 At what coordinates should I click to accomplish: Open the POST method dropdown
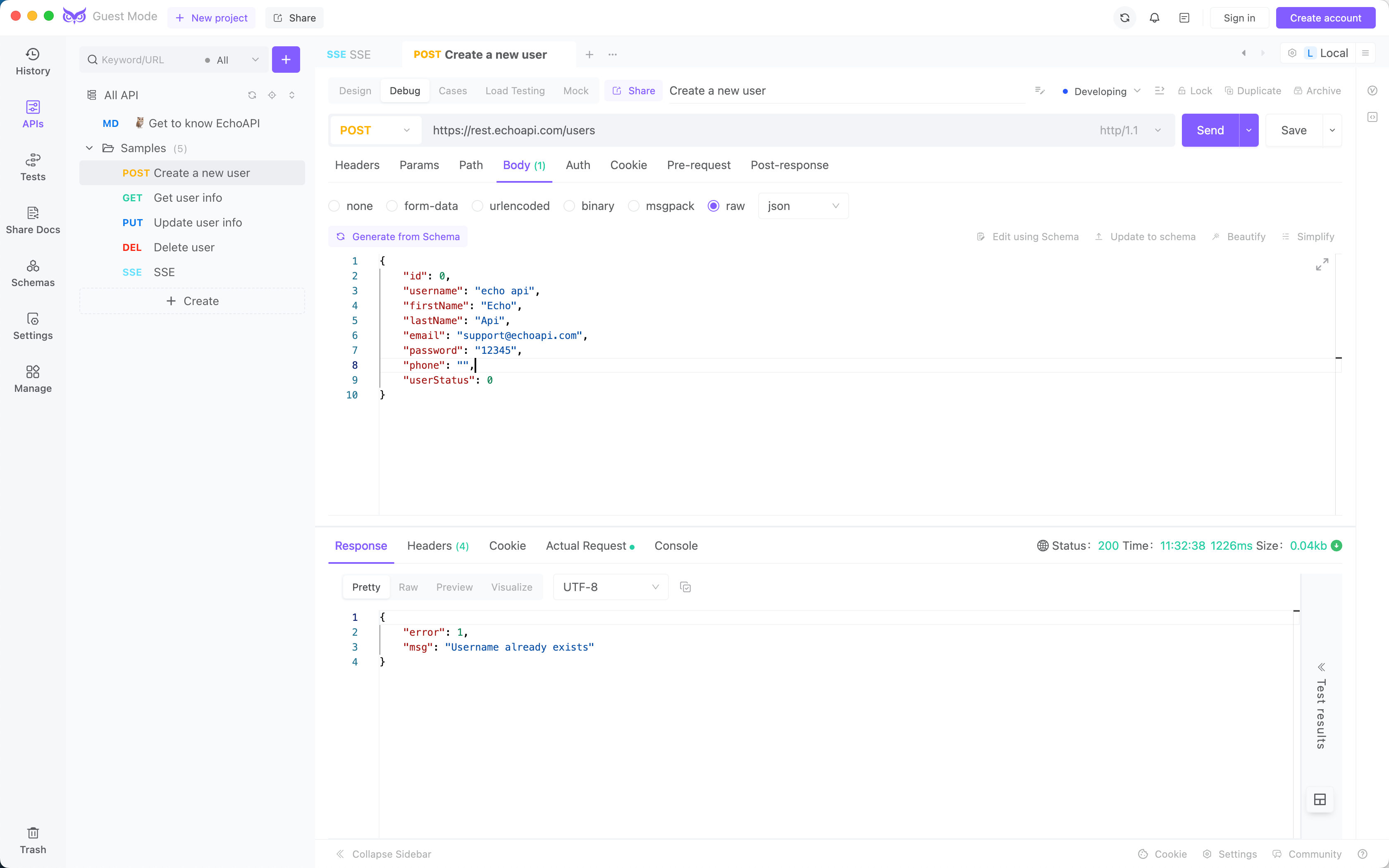coord(375,130)
